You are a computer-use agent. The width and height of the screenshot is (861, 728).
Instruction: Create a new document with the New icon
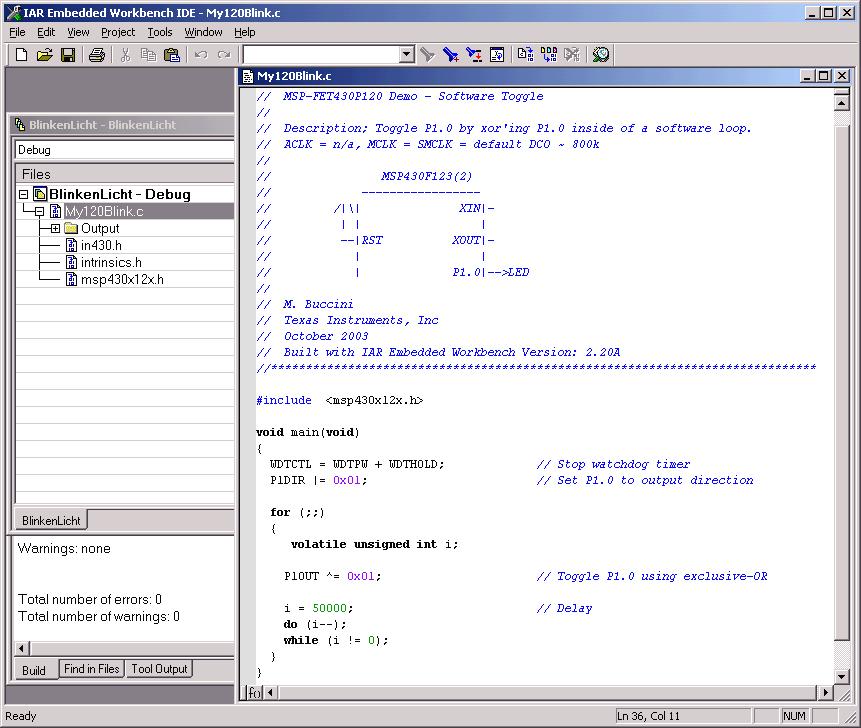pyautogui.click(x=21, y=54)
